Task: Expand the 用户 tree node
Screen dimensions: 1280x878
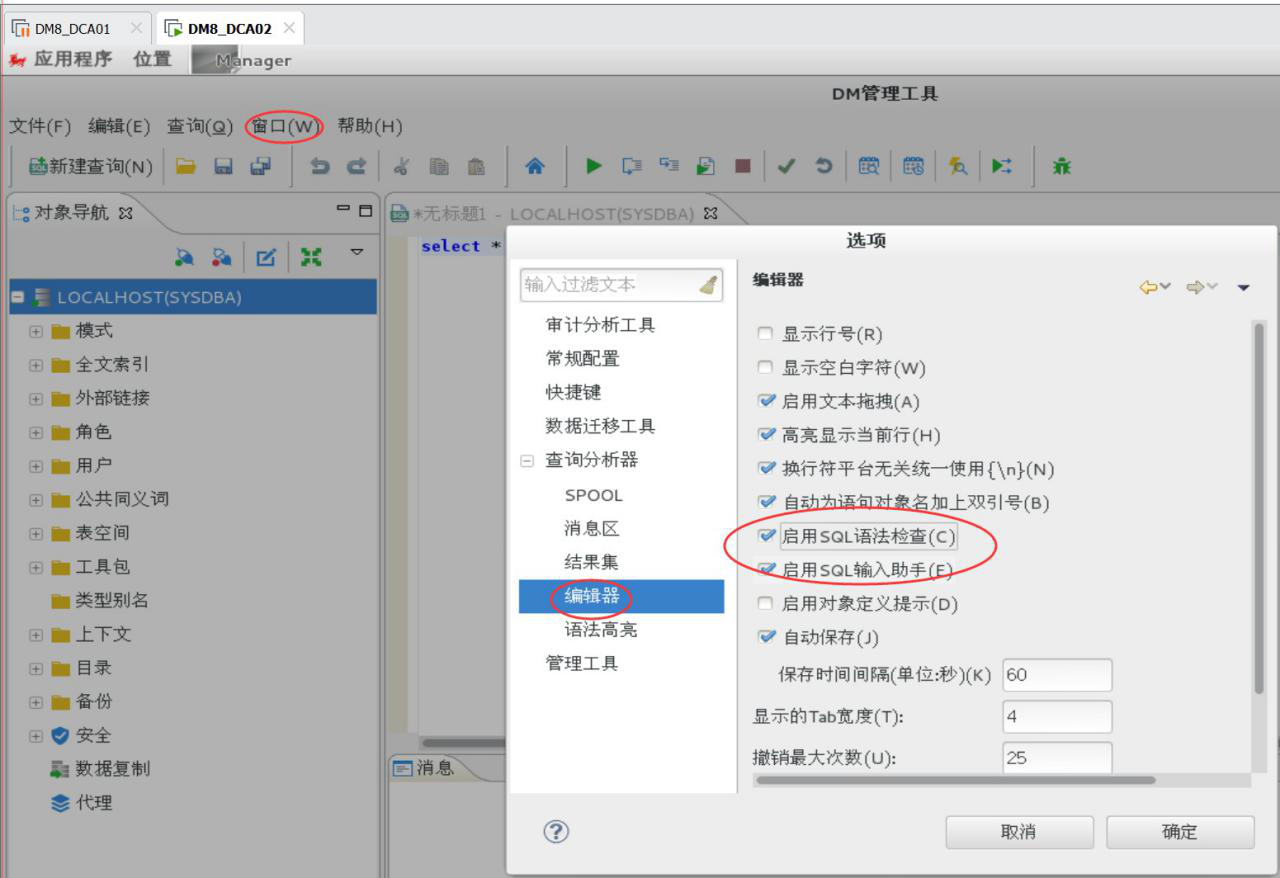Action: tap(36, 466)
